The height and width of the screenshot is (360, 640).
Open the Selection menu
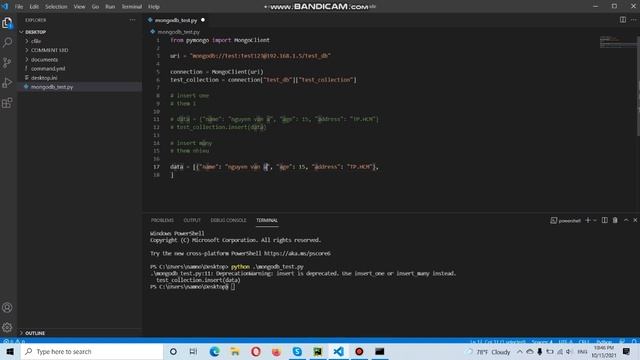click(56, 7)
